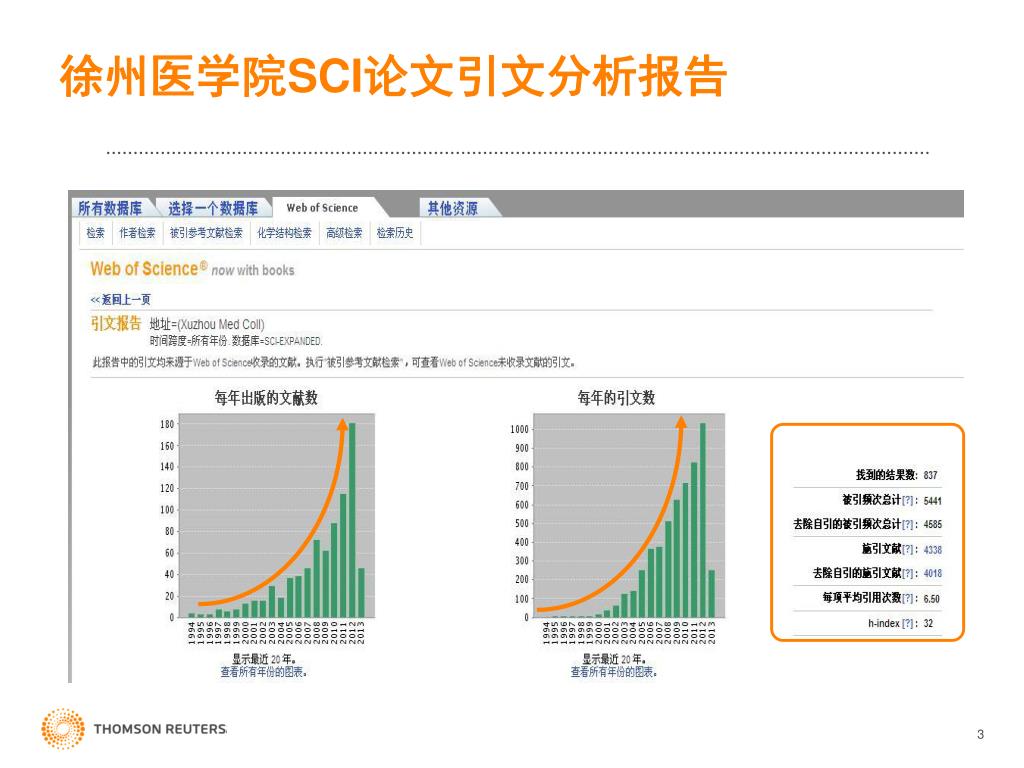Screen dimensions: 1024x768
Task: Open the 其他资源 tab
Action: [453, 208]
